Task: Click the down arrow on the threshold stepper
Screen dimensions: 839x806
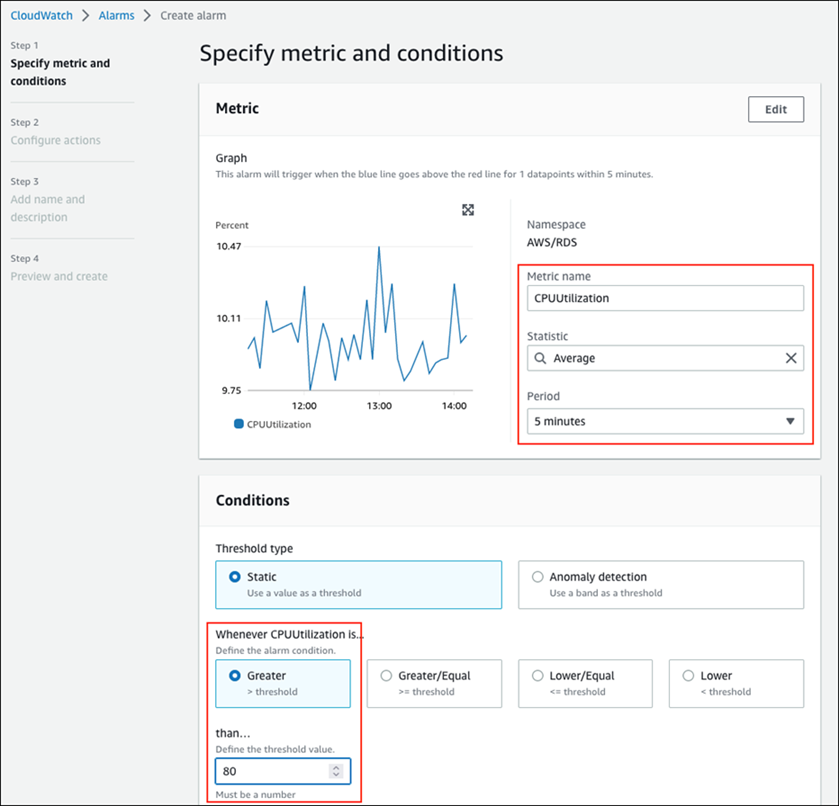Action: click(337, 775)
